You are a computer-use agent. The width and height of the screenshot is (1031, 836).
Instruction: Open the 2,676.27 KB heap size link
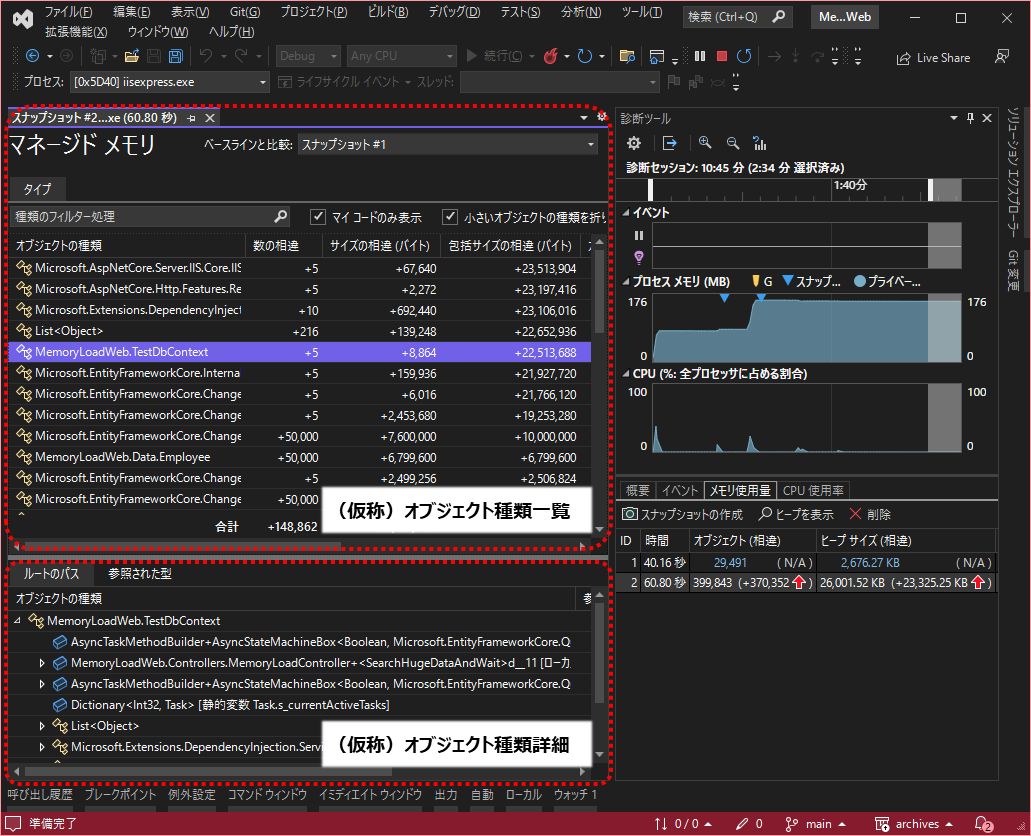point(870,562)
